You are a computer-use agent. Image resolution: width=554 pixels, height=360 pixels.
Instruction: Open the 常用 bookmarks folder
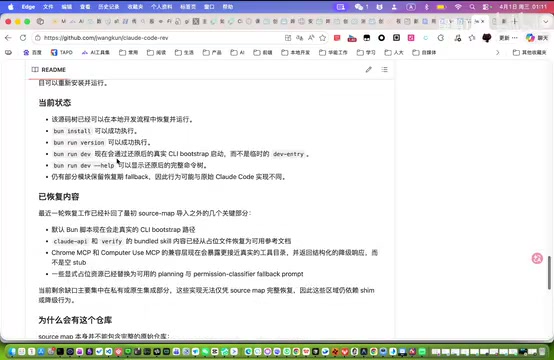[x=129, y=53]
